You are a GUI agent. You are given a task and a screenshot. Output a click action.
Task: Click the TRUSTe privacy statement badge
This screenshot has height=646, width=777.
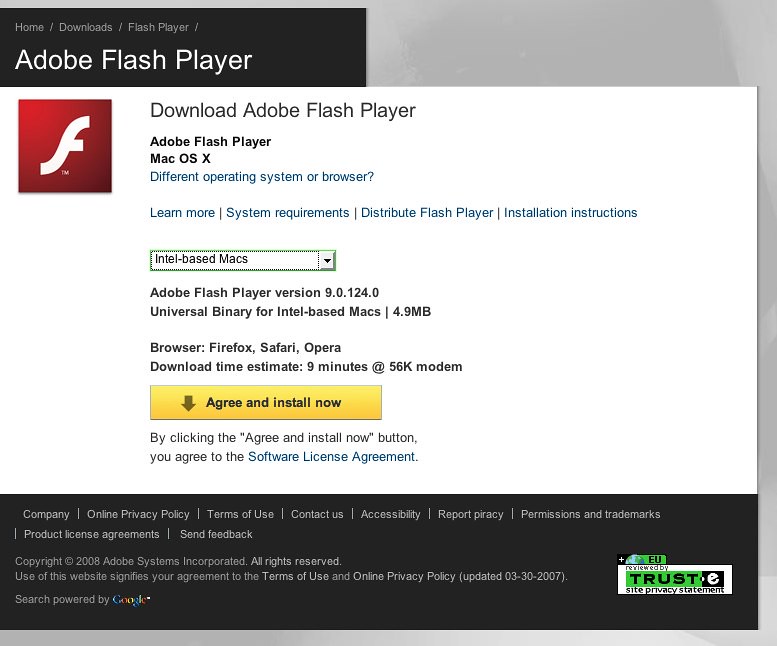(674, 576)
